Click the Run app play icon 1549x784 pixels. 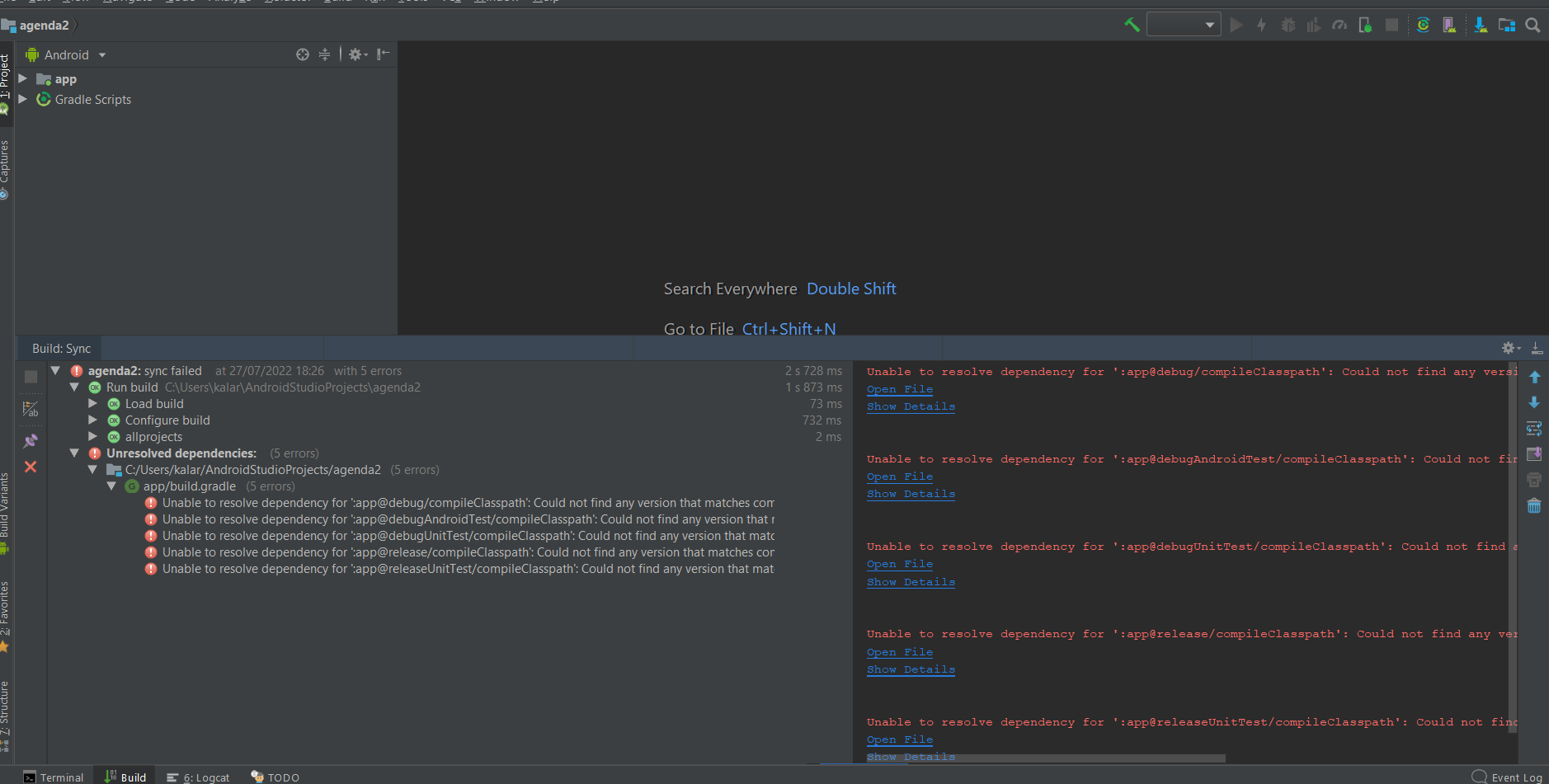click(x=1236, y=25)
